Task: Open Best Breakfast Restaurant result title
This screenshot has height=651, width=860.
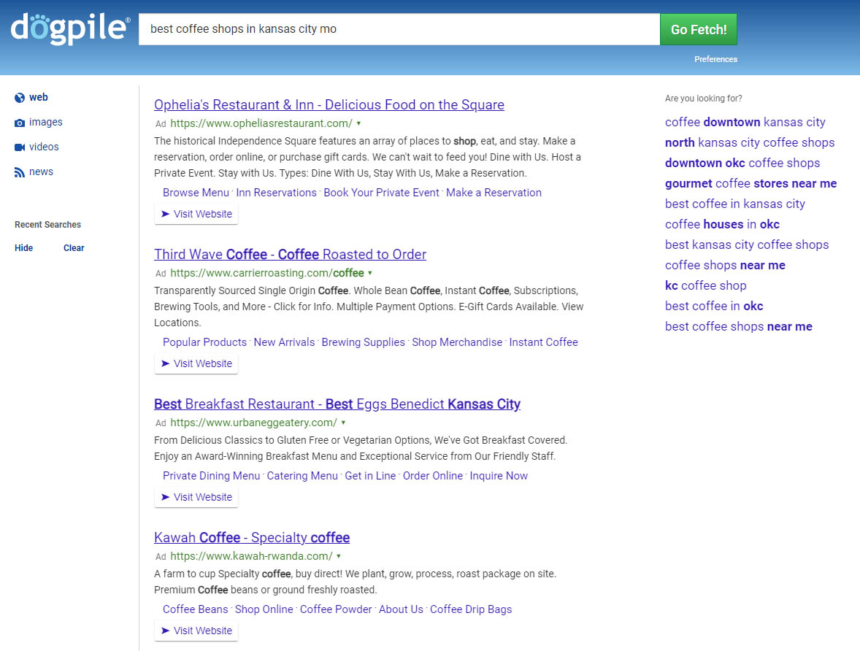Action: click(x=337, y=404)
